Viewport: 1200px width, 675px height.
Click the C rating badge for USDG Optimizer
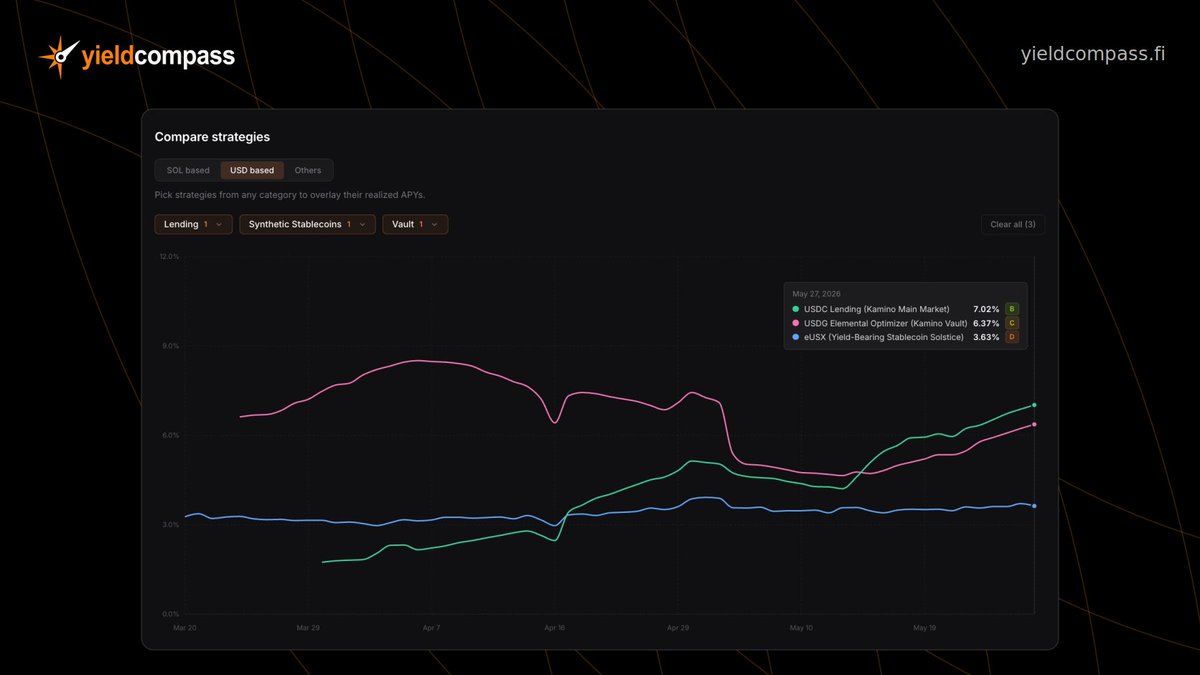1012,323
